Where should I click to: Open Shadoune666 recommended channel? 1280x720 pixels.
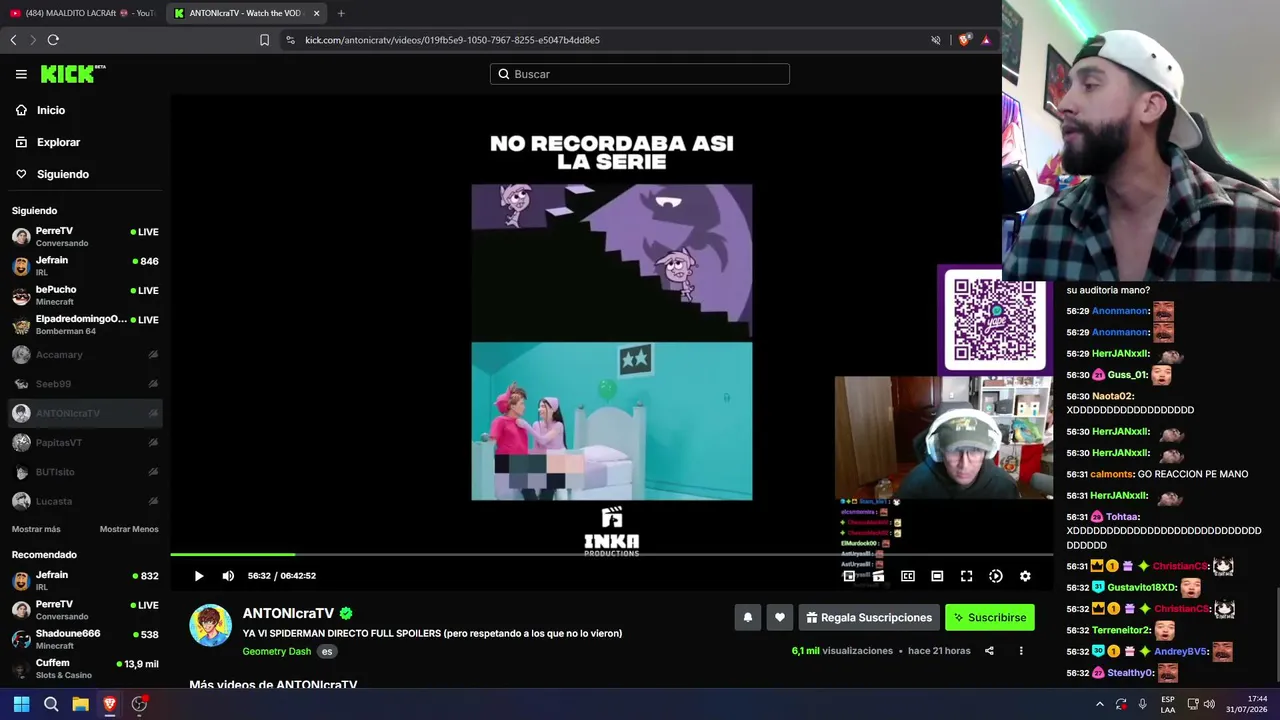point(85,639)
